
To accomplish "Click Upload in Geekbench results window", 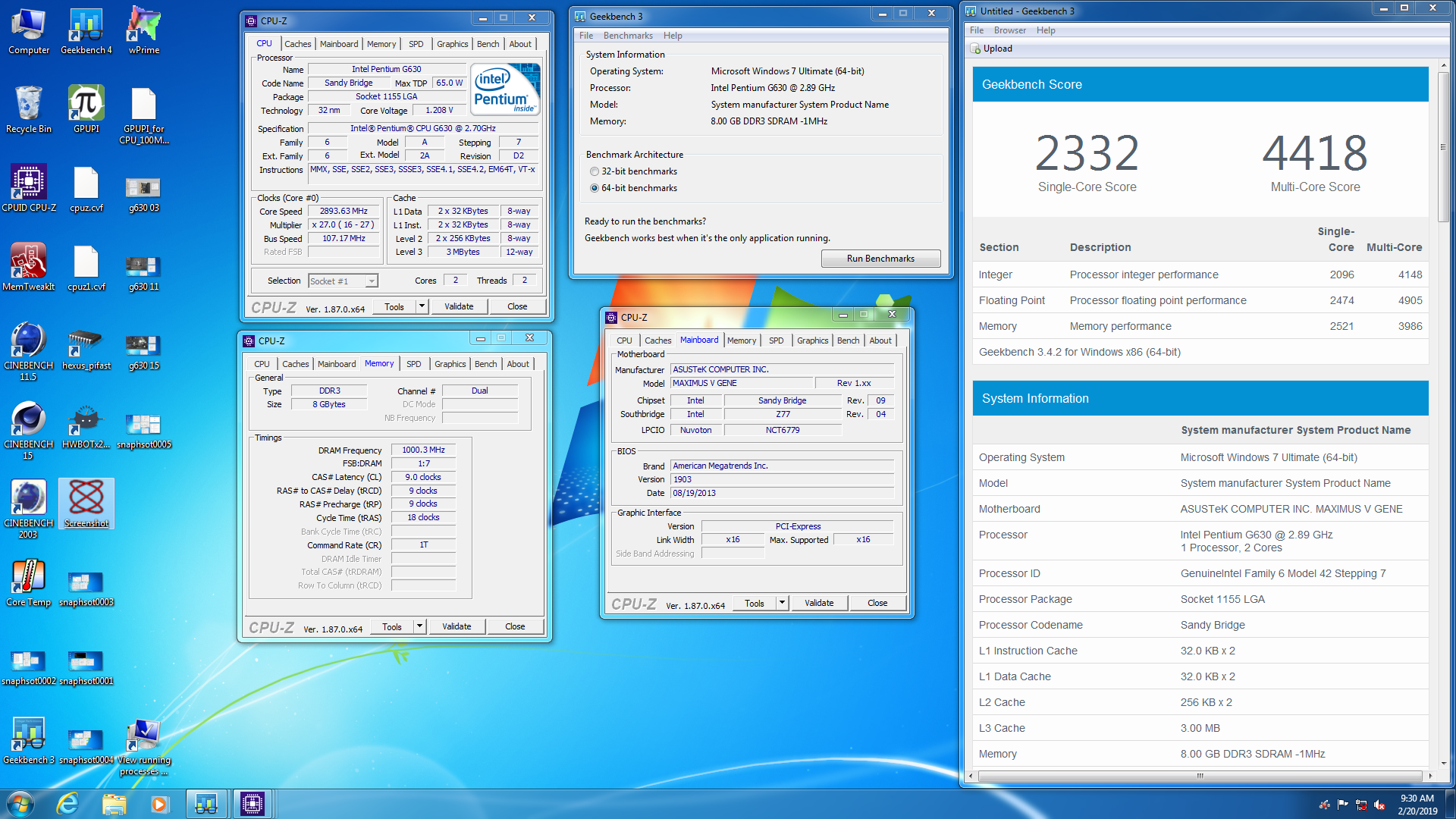I will (x=991, y=49).
